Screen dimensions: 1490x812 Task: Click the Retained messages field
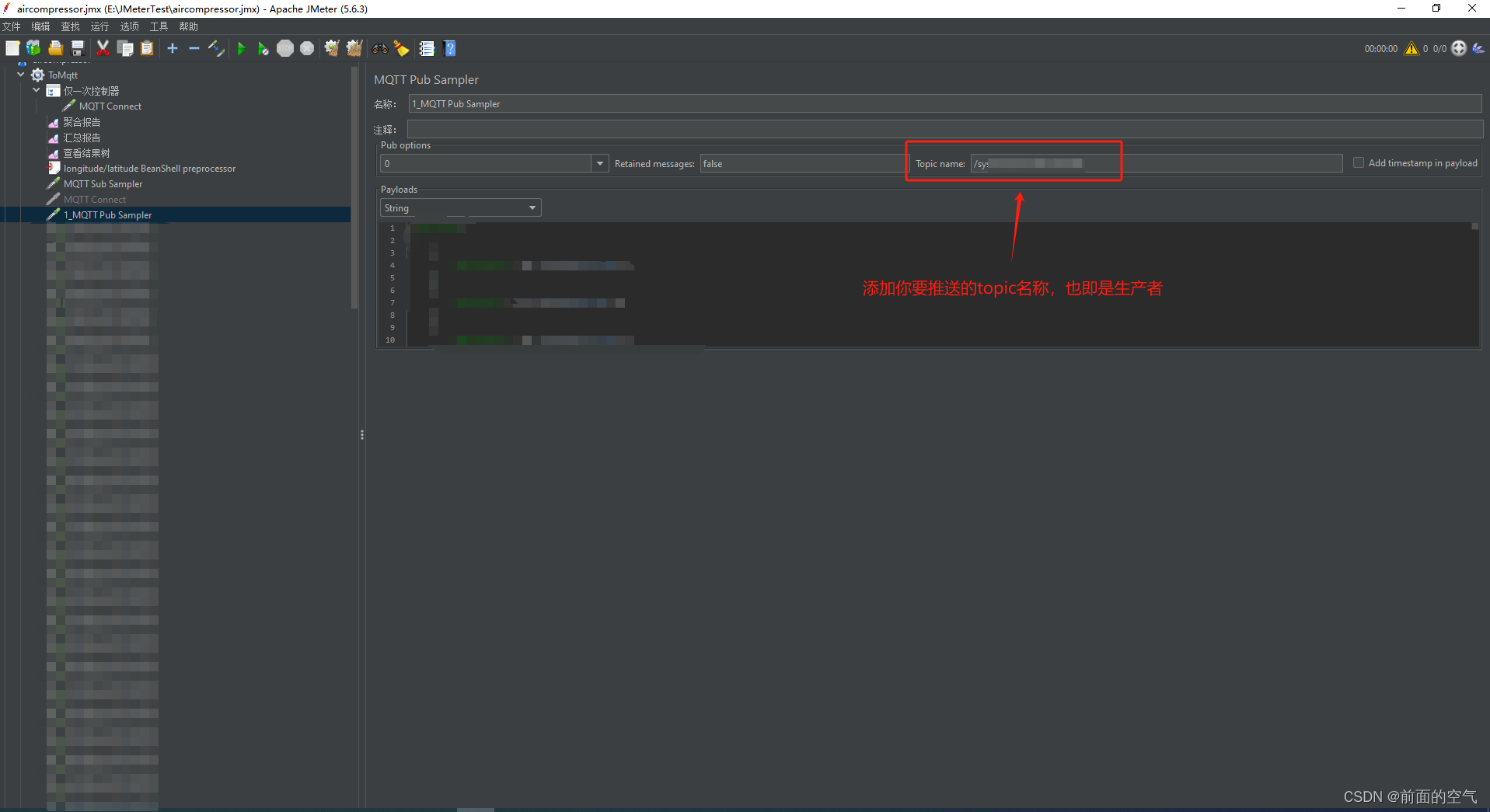(804, 163)
